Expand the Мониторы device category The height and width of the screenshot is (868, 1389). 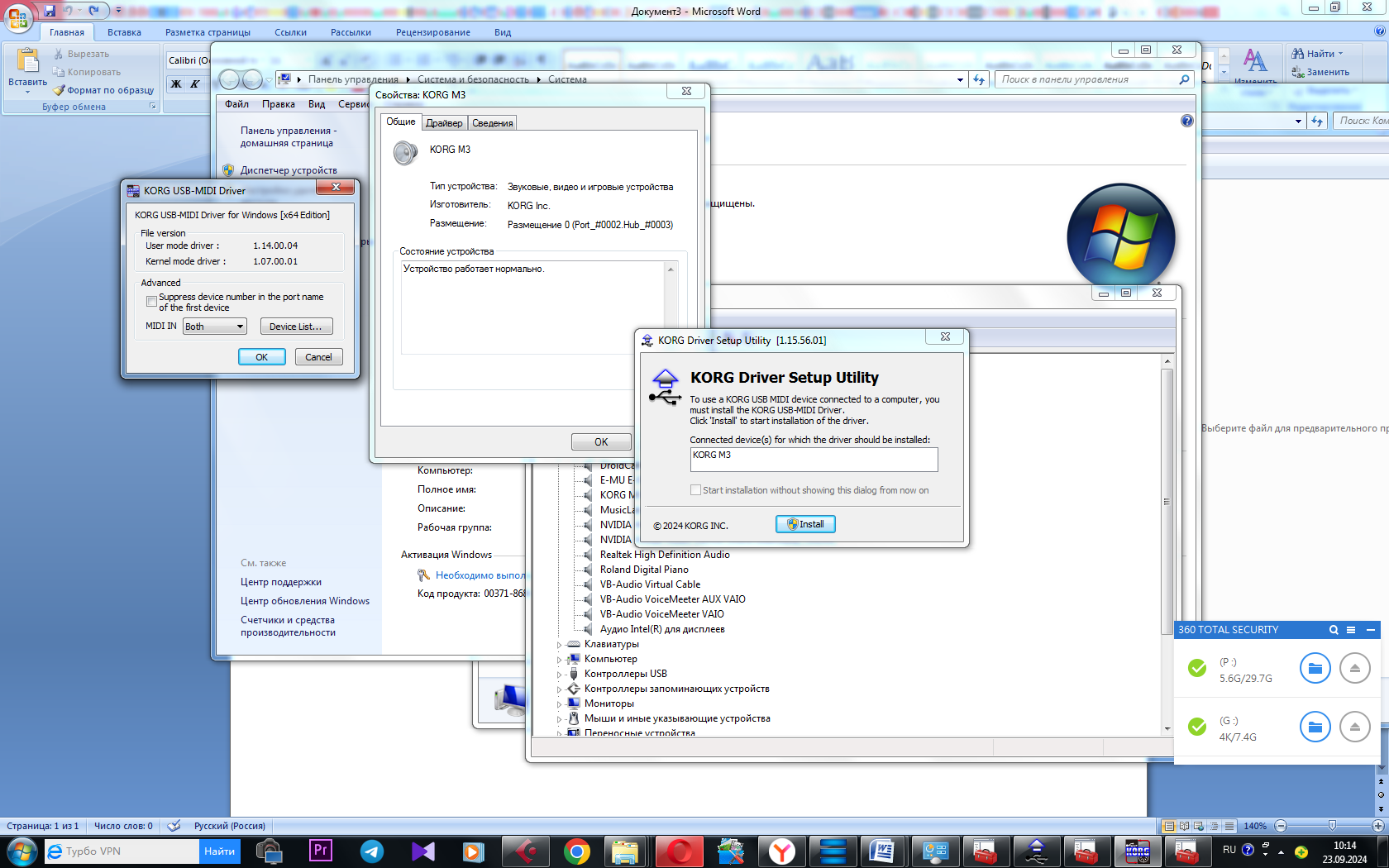(x=560, y=704)
